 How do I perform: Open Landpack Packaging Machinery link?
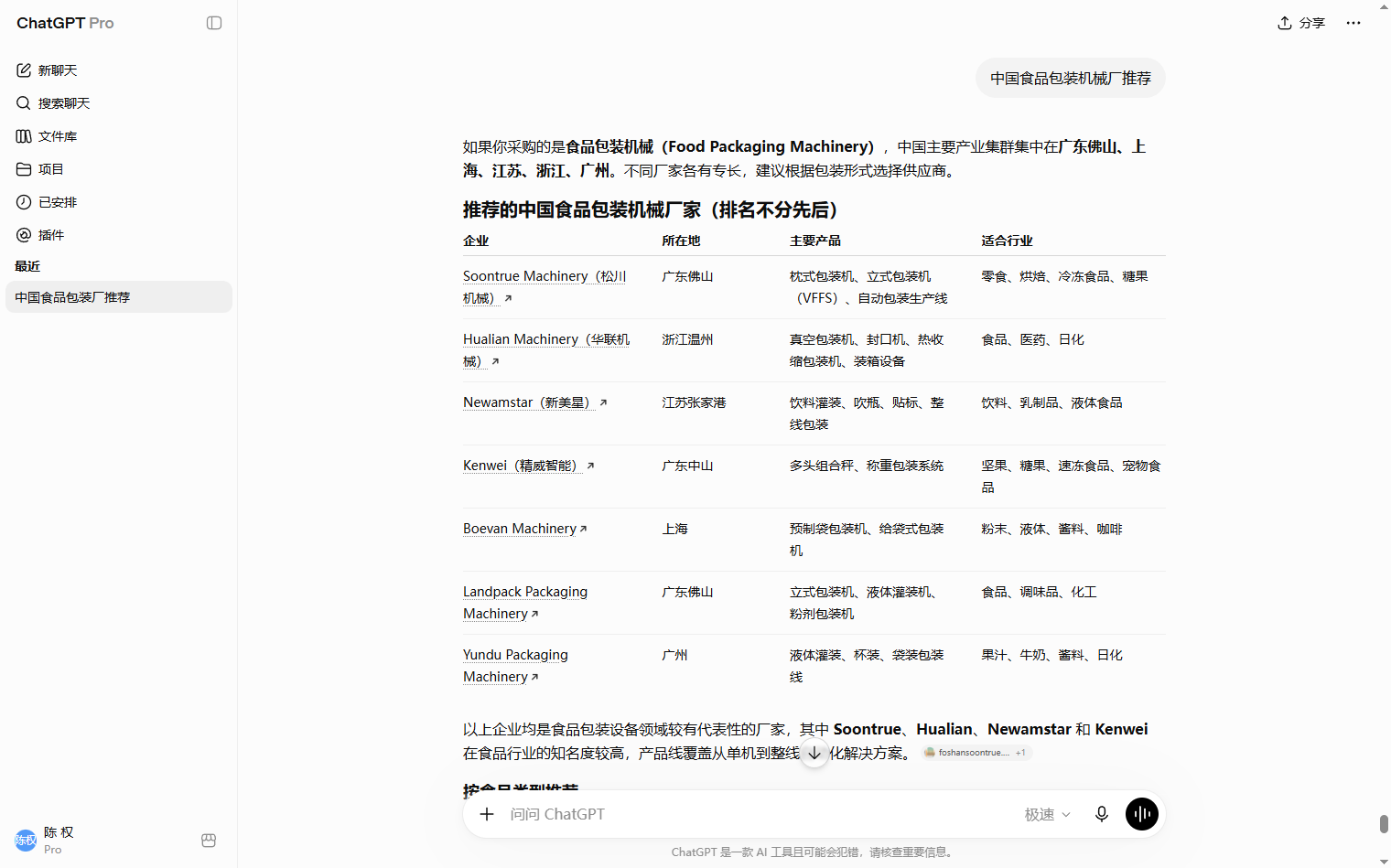pyautogui.click(x=525, y=603)
